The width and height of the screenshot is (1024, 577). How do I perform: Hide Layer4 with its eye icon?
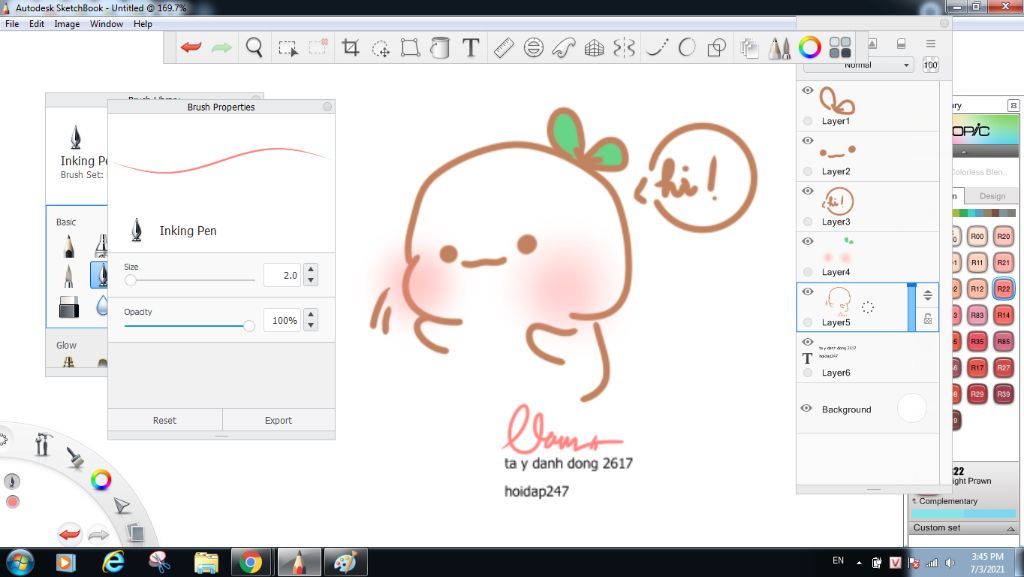pos(808,241)
